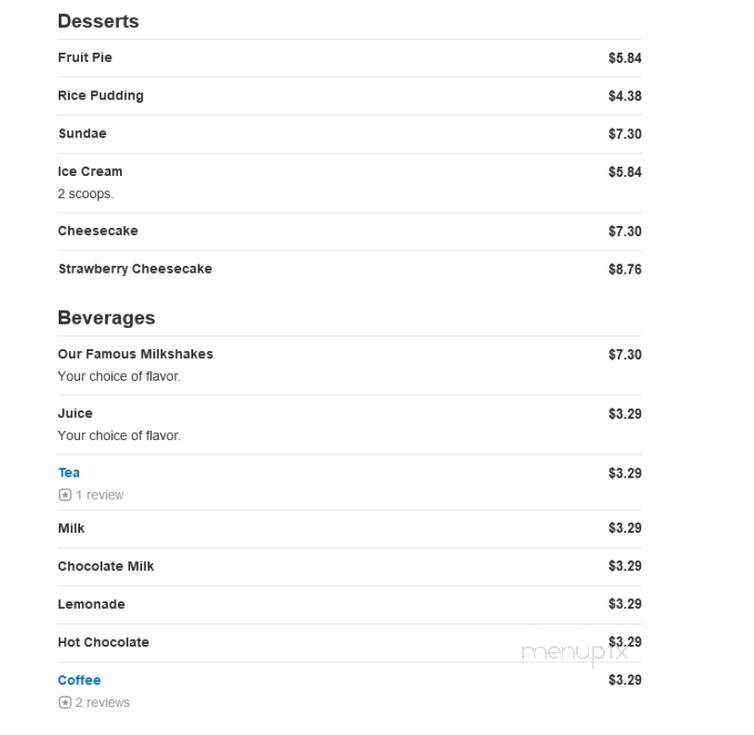Select the Juice beverage item
This screenshot has height=735, width=754.
[75, 413]
